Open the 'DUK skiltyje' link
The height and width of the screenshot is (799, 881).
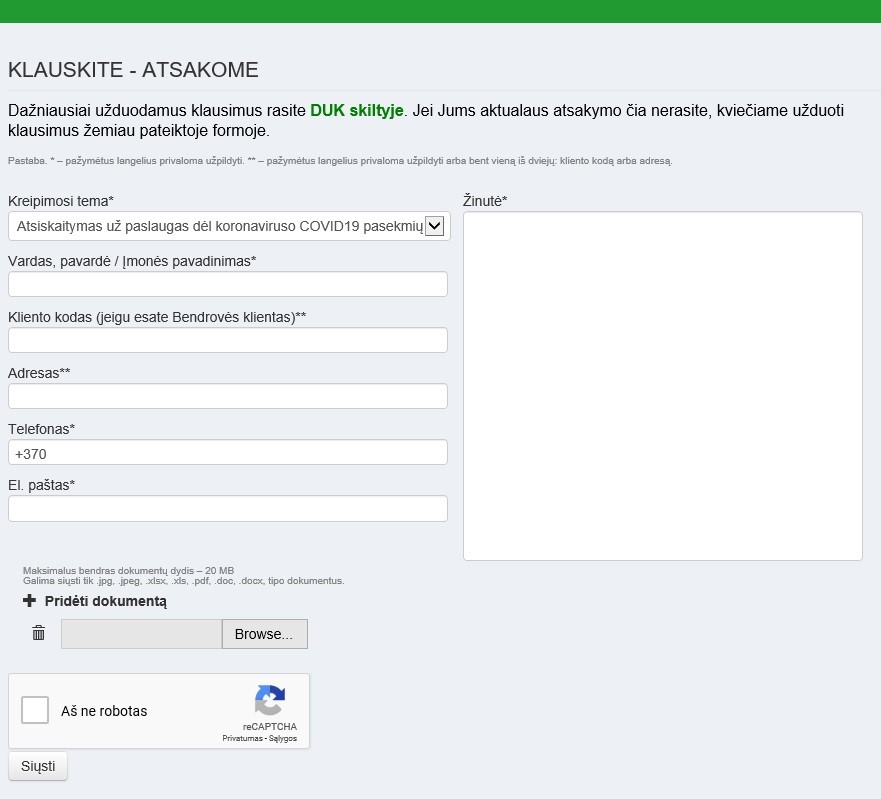357,110
